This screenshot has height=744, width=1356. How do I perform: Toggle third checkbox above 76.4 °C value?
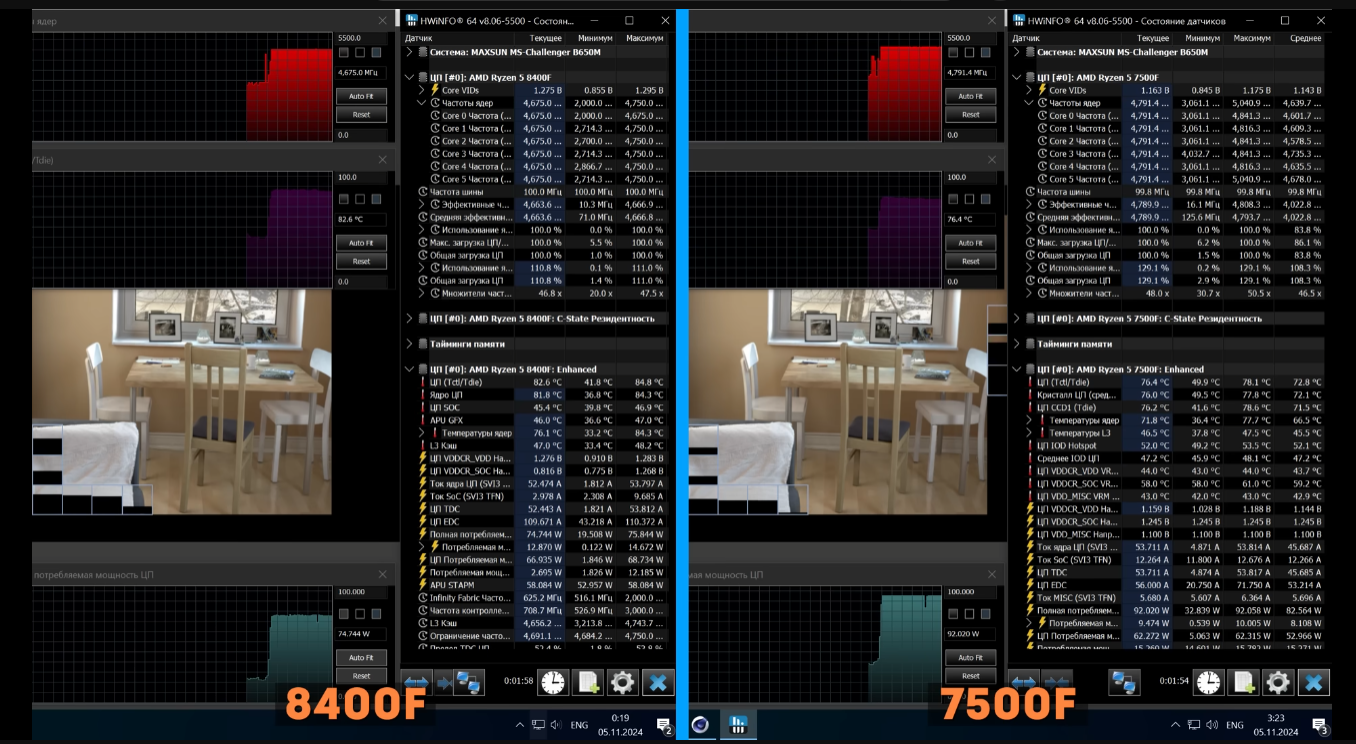(x=985, y=199)
